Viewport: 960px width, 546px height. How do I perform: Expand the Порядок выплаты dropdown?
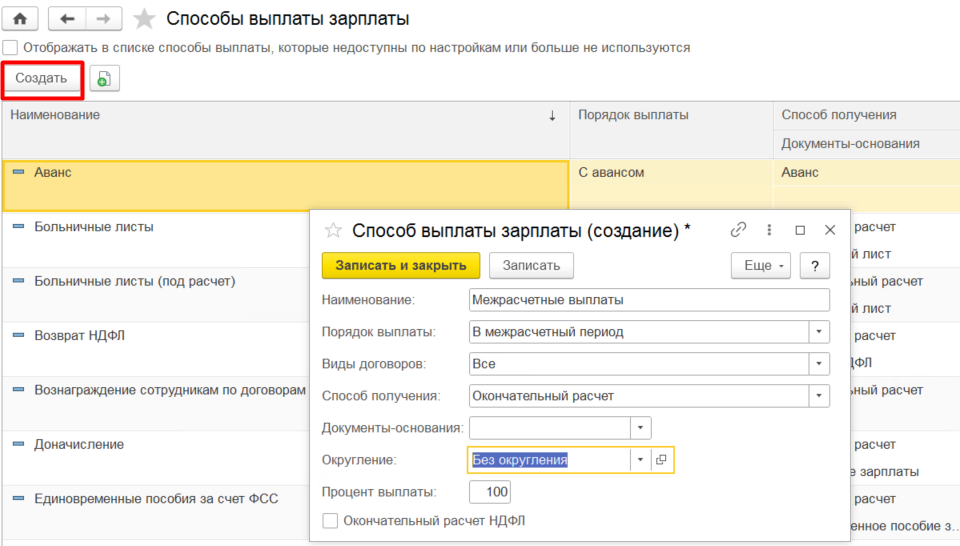819,332
